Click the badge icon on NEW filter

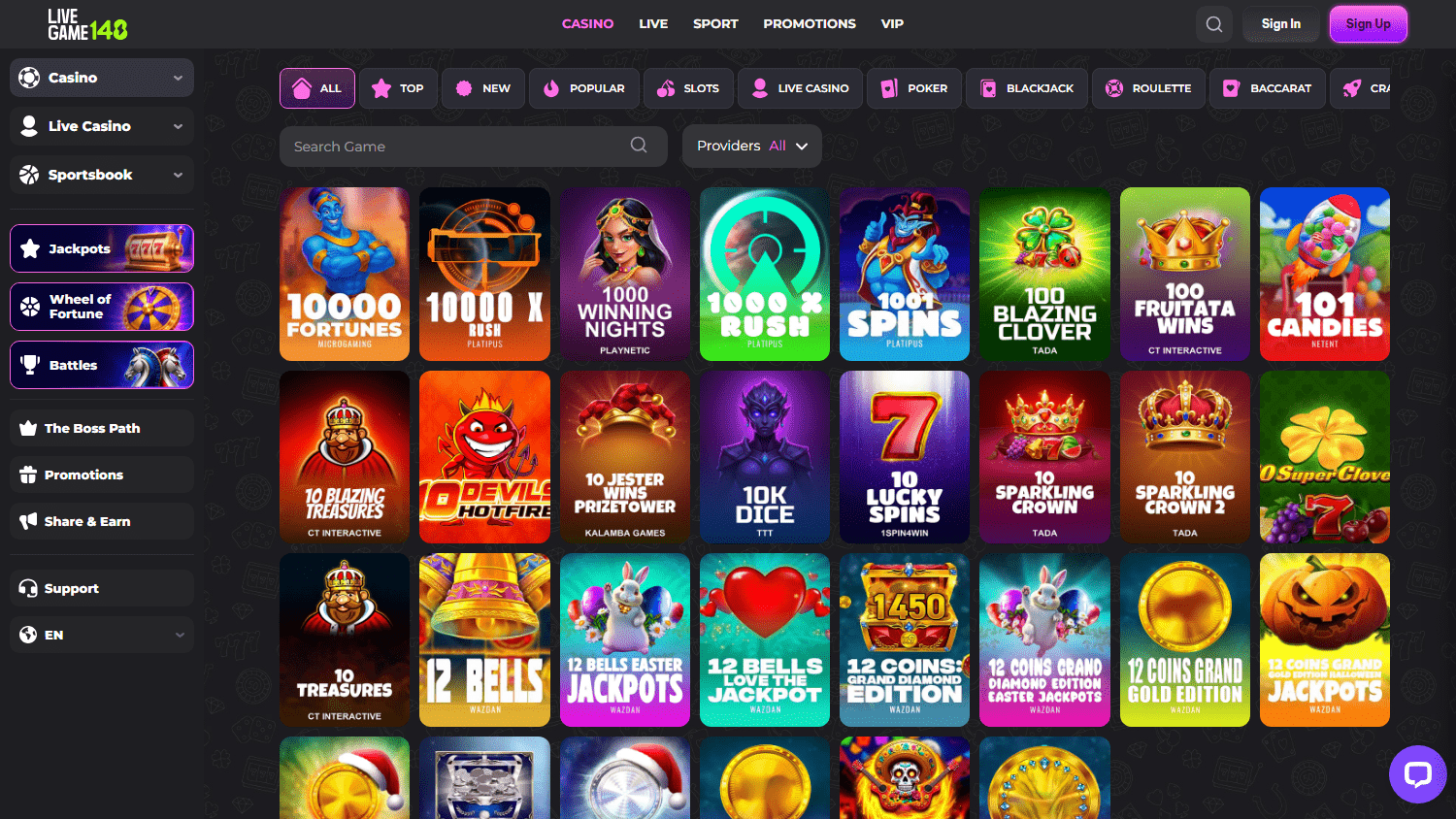[x=464, y=88]
